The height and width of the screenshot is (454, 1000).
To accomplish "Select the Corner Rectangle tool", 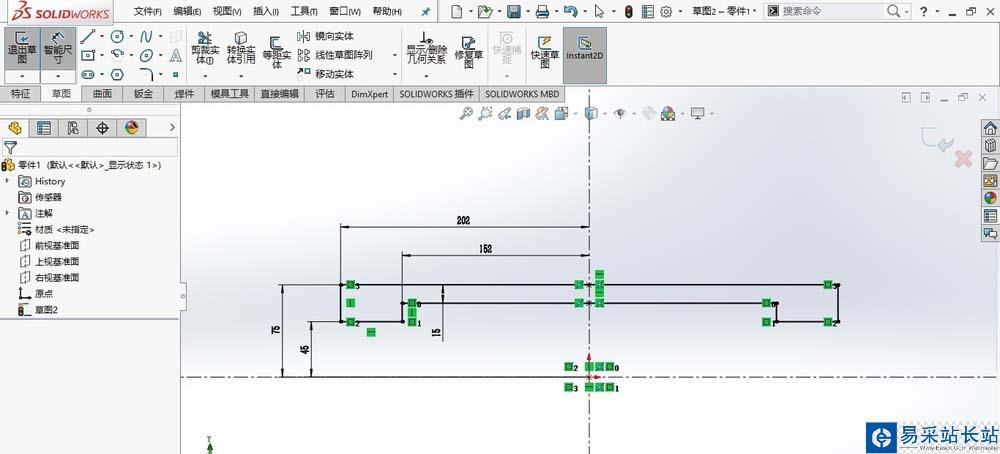I will point(88,55).
